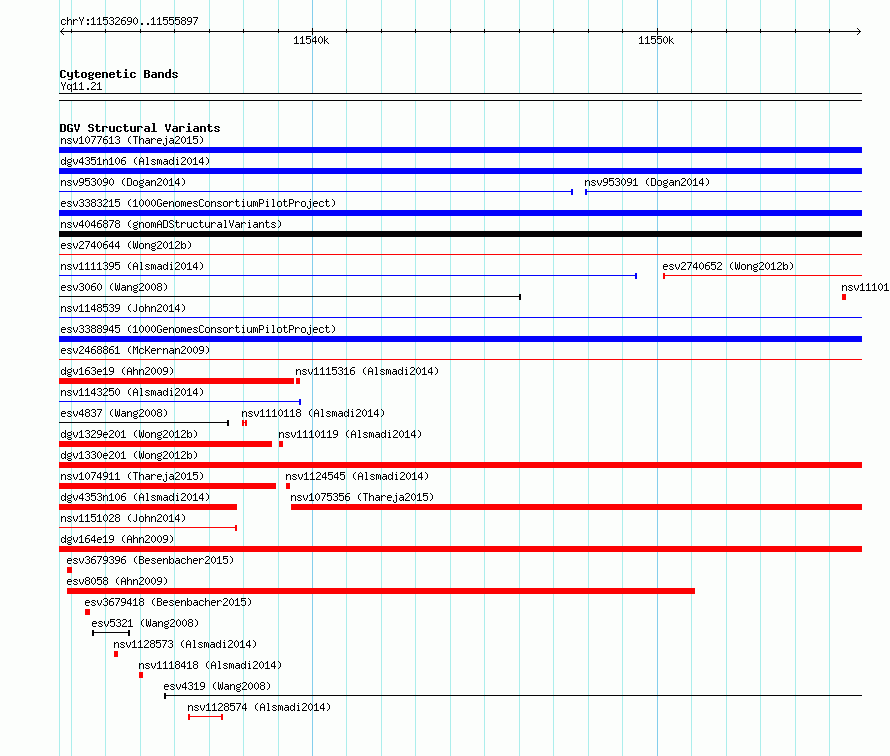This screenshot has width=890, height=756.
Task: Open dgv1330e201 (Wong2012b) label
Action: pyautogui.click(x=129, y=455)
